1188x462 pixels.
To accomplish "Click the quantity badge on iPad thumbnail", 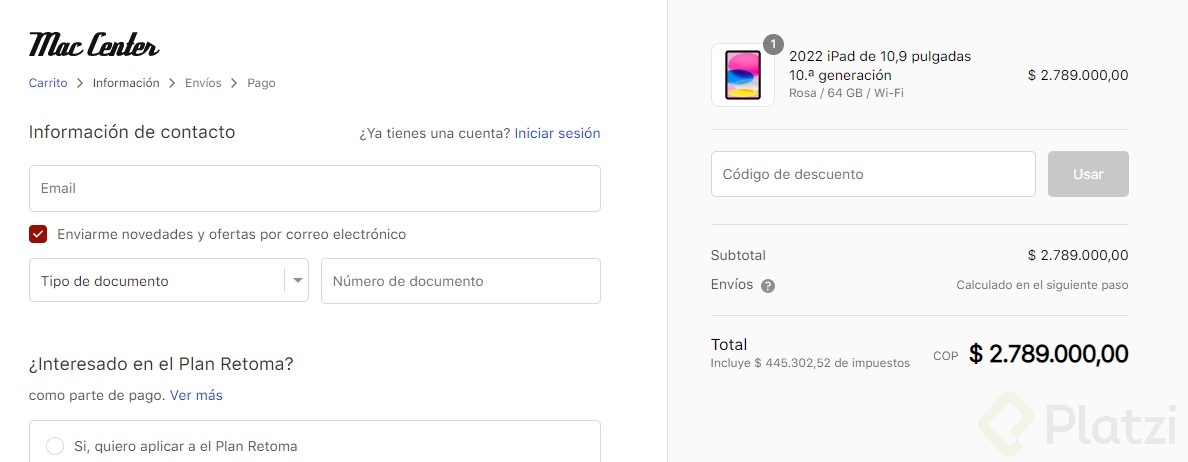I will pyautogui.click(x=772, y=45).
